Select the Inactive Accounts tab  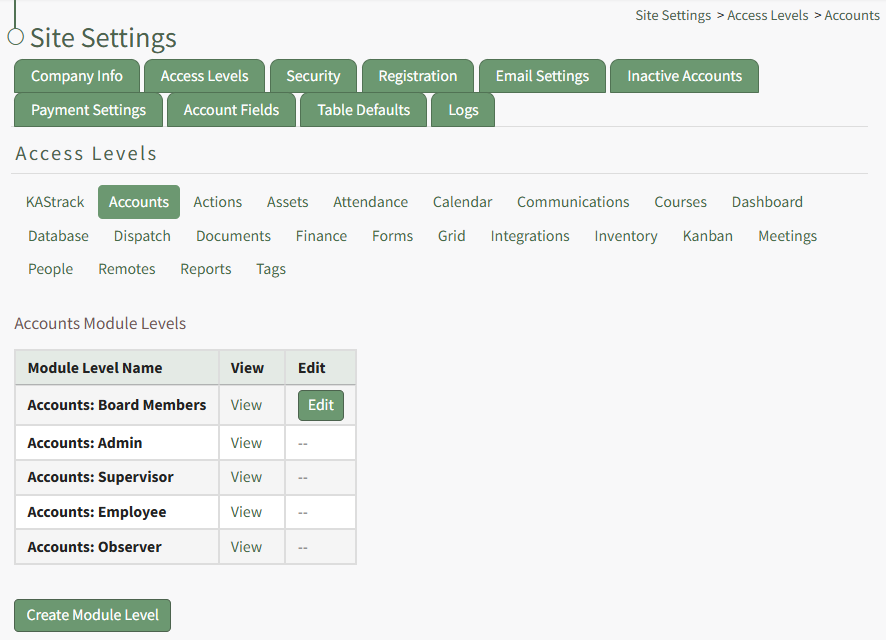tap(684, 76)
